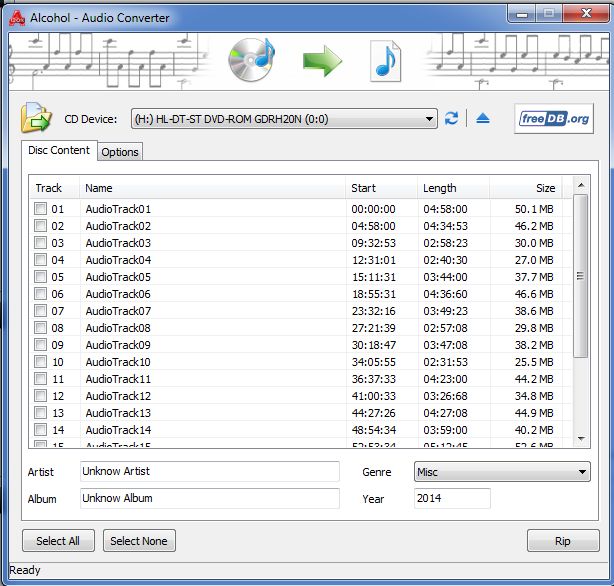Image resolution: width=614 pixels, height=586 pixels.
Task: Switch to the Options tab
Action: (120, 152)
